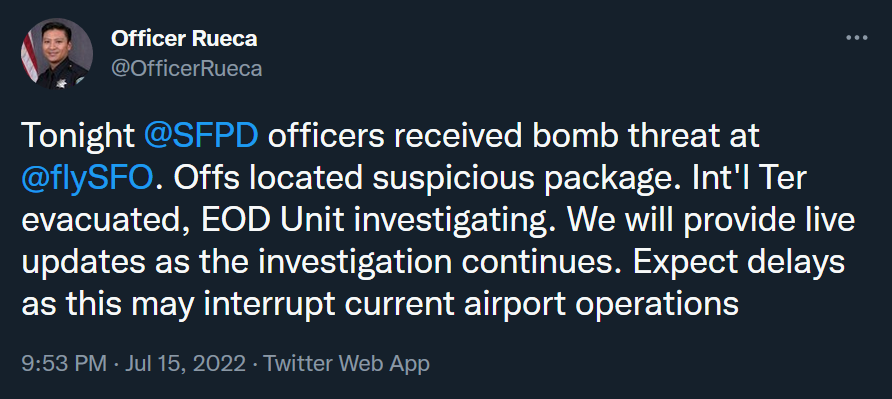
Task: Click the word Tonight in the tweet
Action: pos(79,137)
